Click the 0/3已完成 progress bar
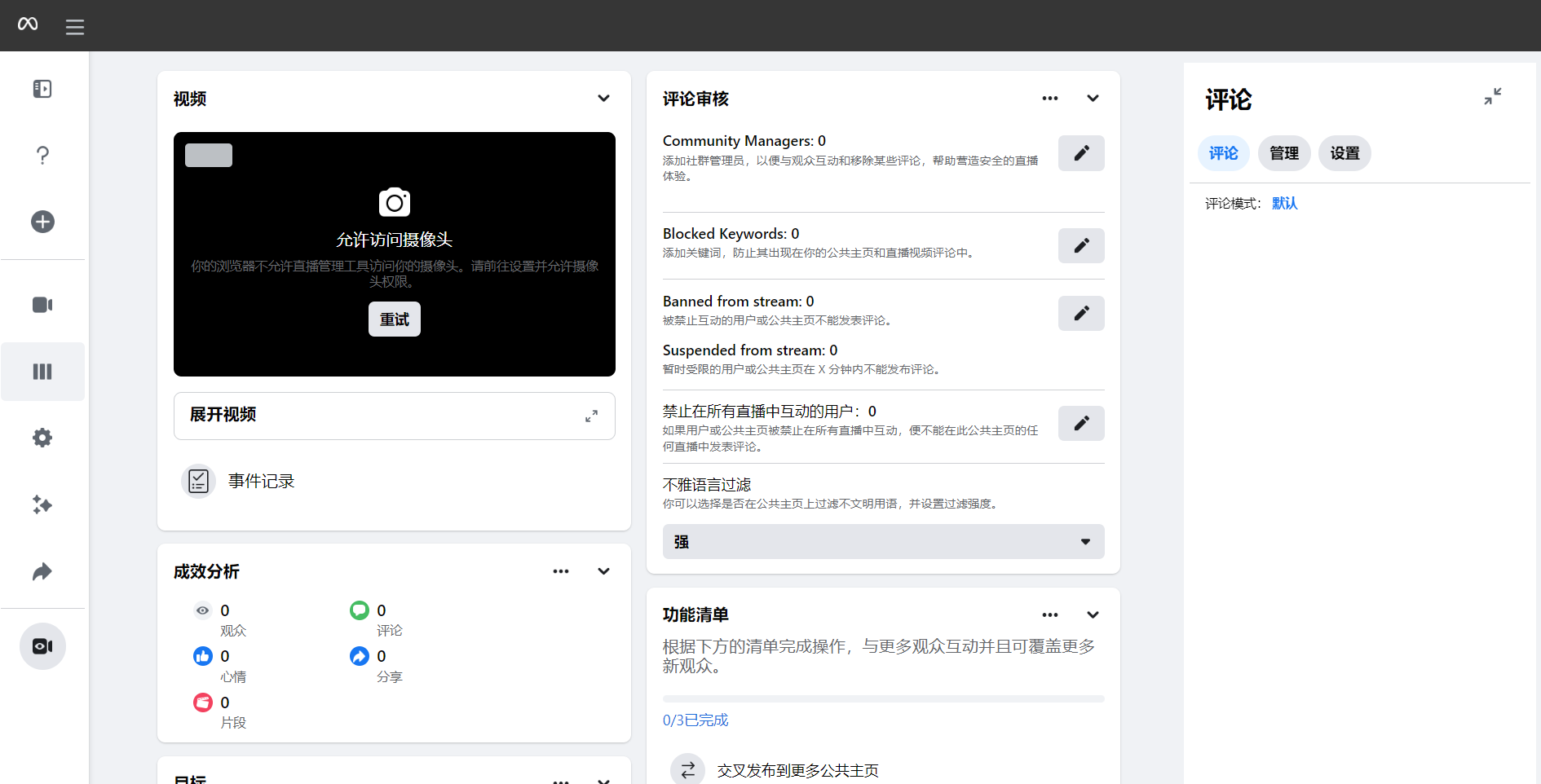 click(695, 720)
